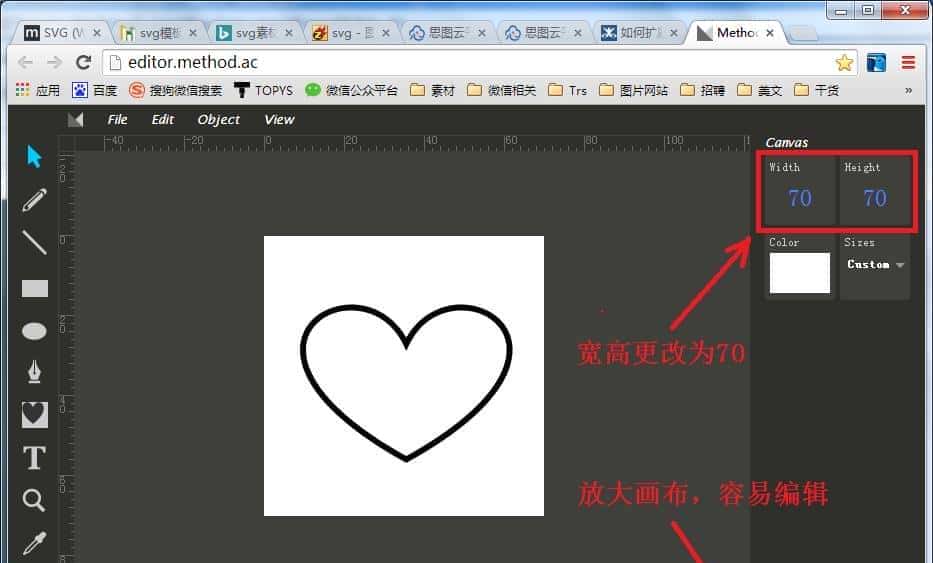Open the 干货 bookmark folder
Screen dimensions: 933x563
(817, 90)
